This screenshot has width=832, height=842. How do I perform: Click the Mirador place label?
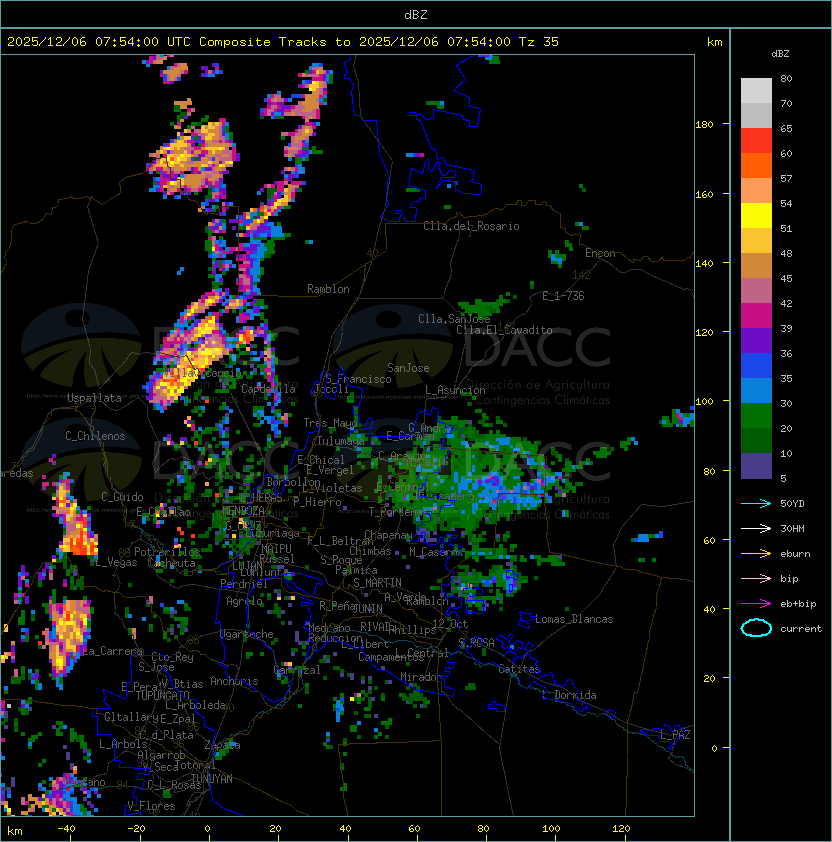[422, 677]
